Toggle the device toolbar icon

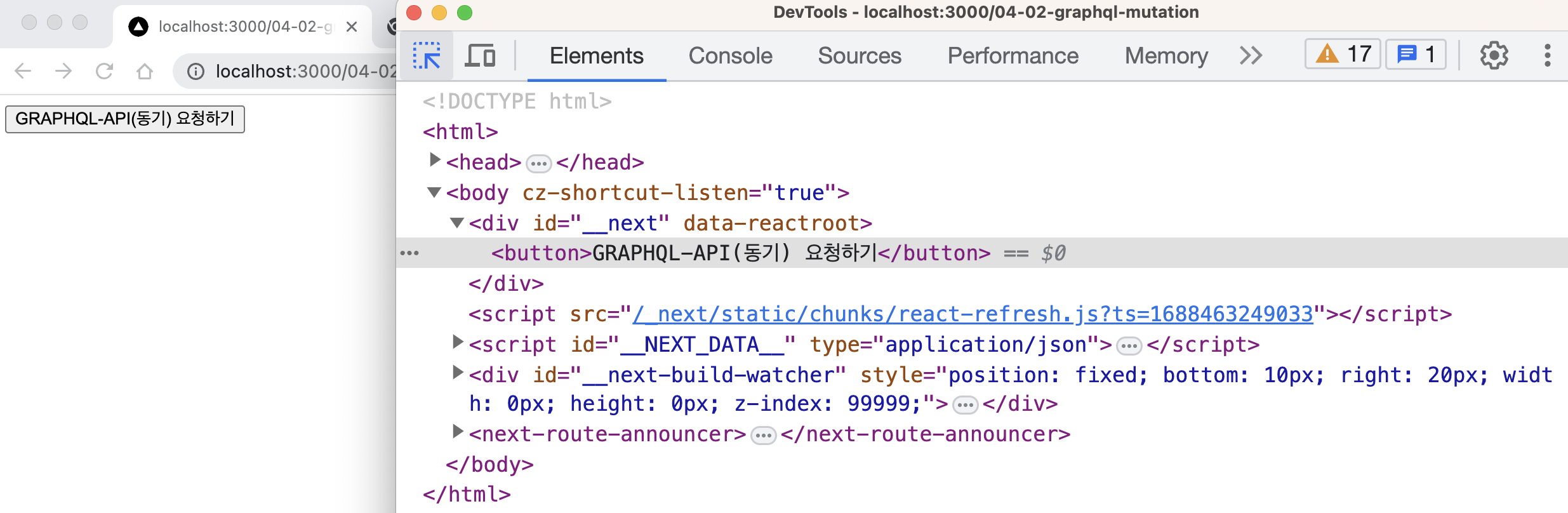coord(481,56)
